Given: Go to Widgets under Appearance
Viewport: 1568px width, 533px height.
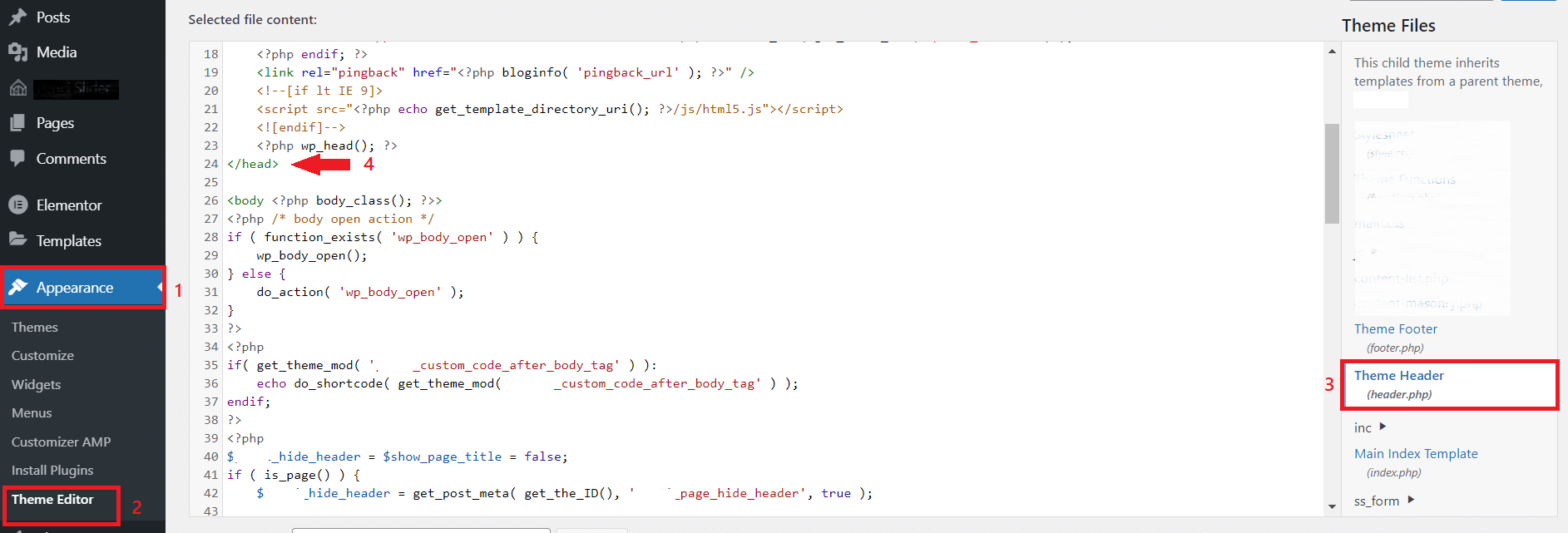Looking at the screenshot, I should pos(37,385).
